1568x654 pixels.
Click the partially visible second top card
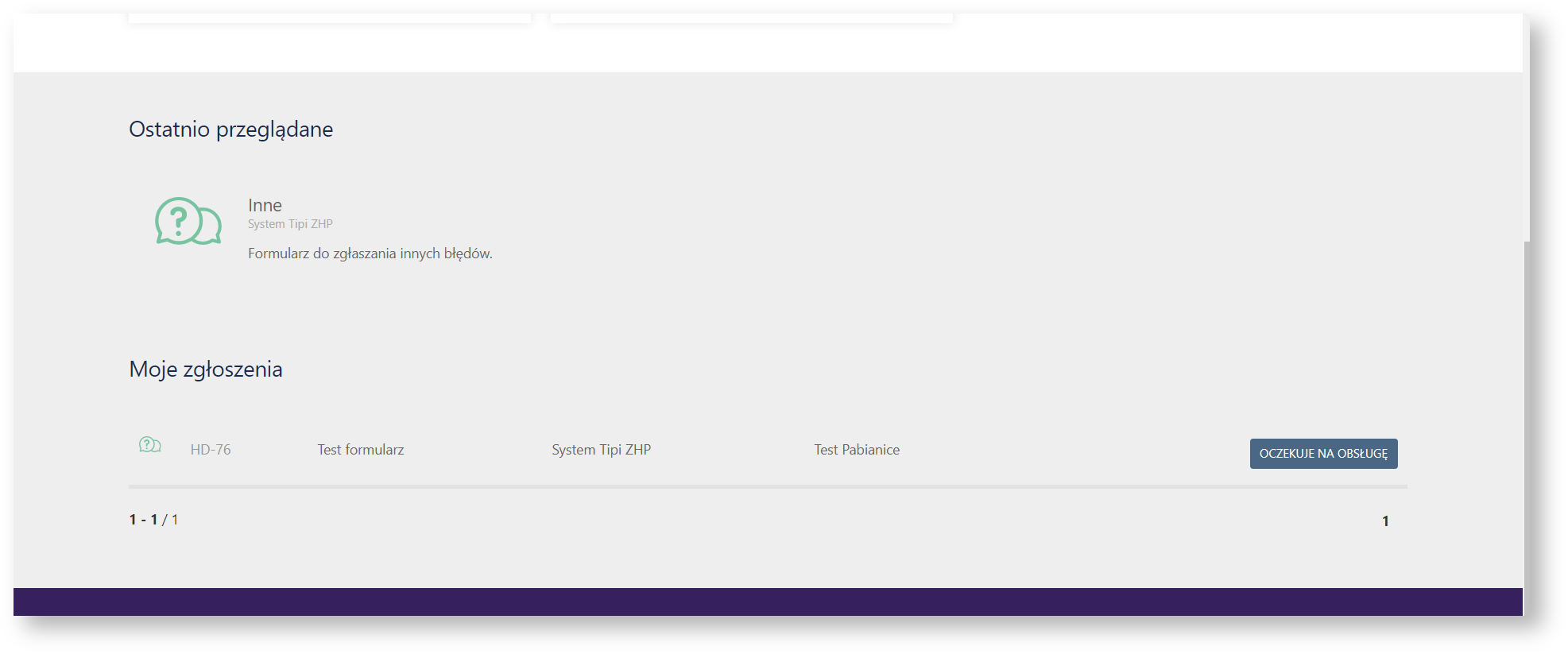(751, 17)
